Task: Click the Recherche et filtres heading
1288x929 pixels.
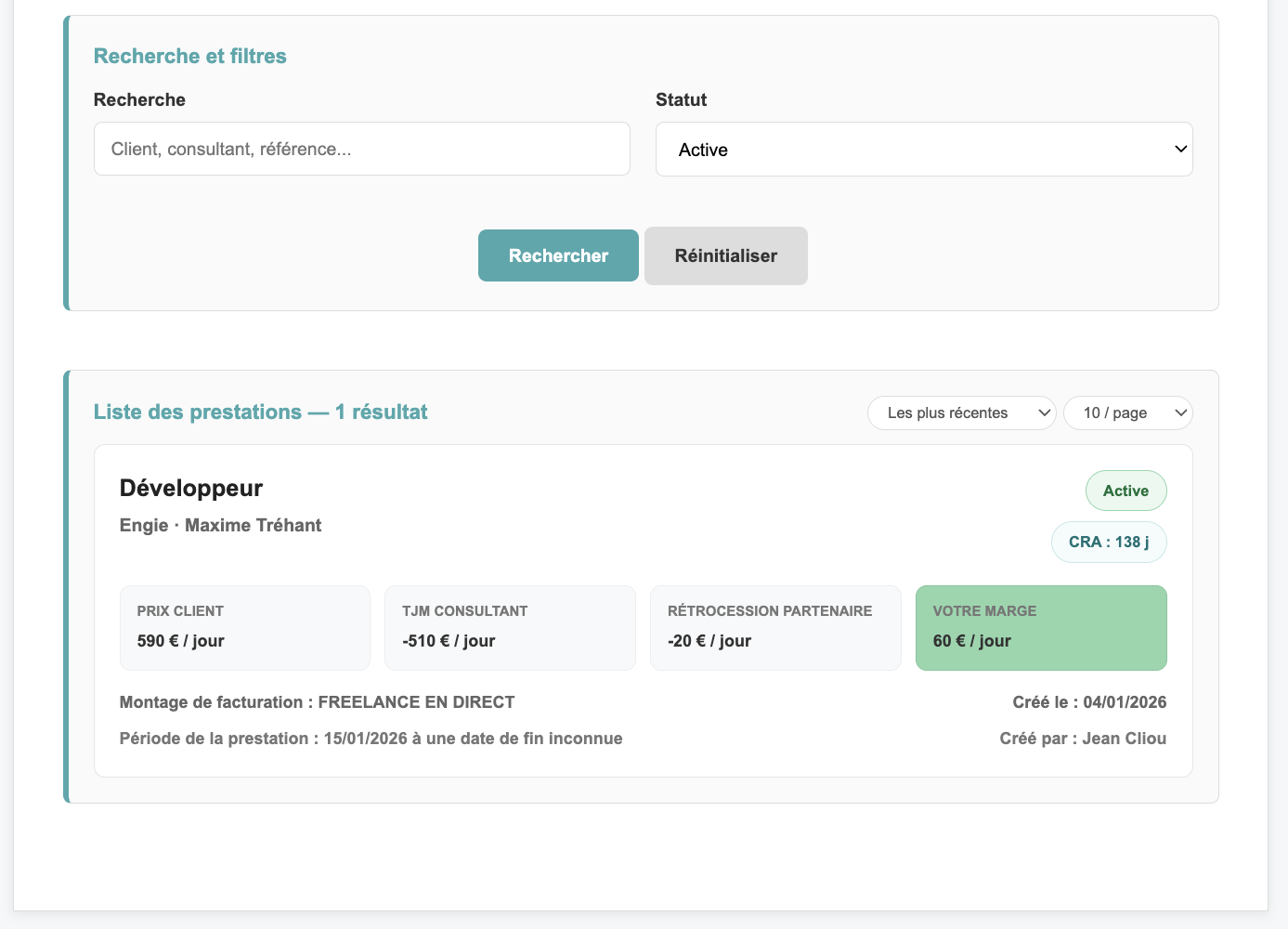Action: click(190, 56)
